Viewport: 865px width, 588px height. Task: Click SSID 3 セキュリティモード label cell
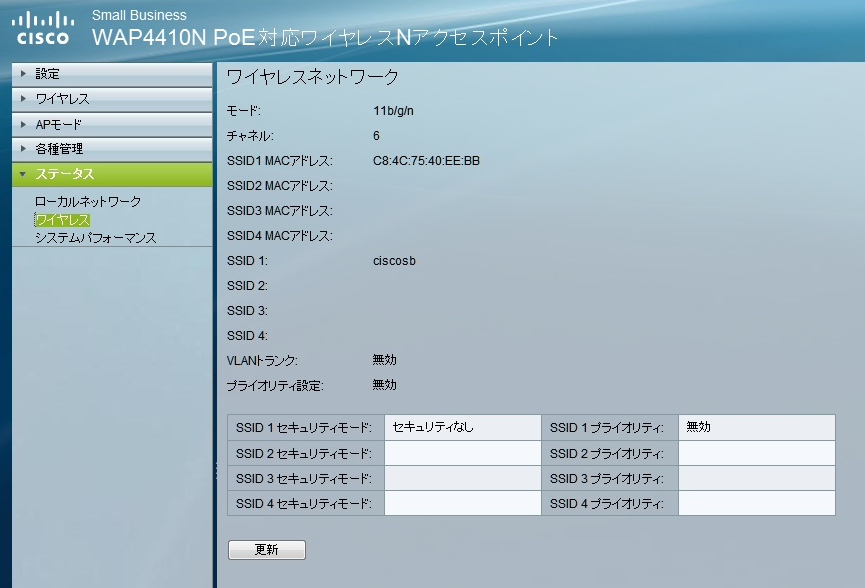click(x=306, y=478)
